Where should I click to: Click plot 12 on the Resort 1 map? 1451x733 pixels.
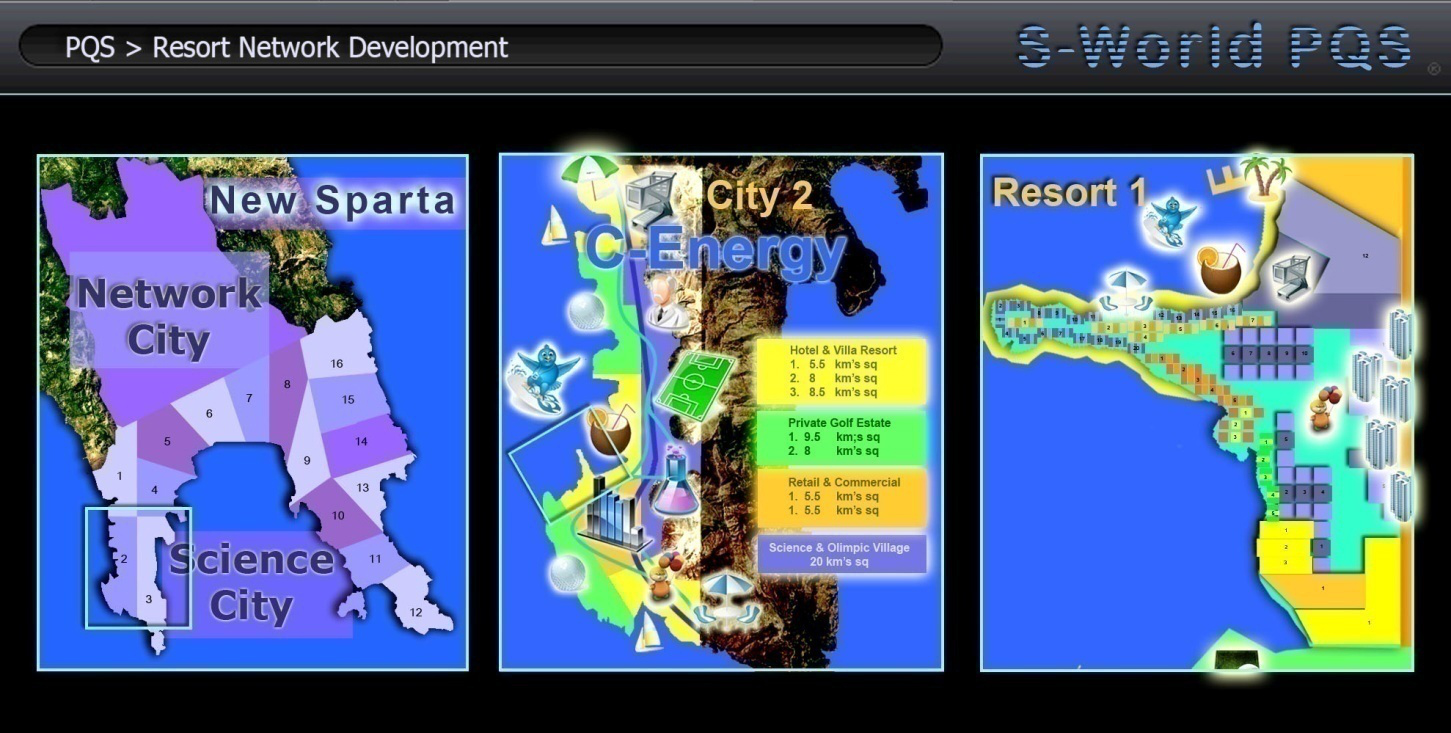click(x=1365, y=256)
